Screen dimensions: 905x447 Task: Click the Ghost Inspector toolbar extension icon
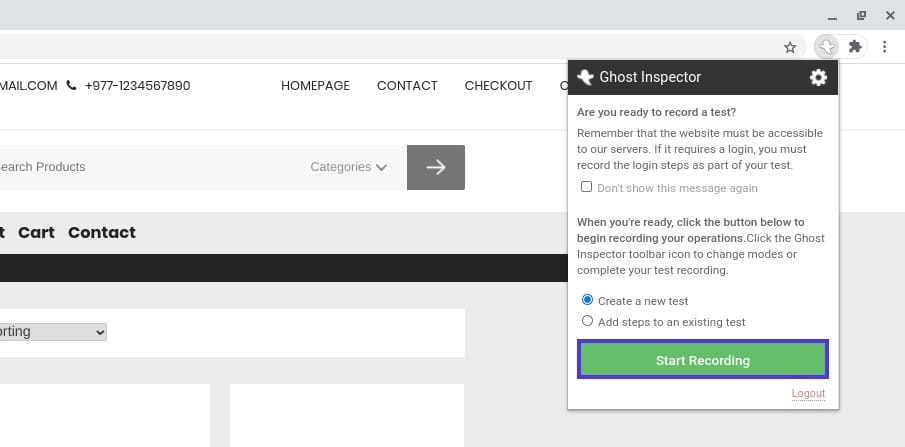[x=826, y=47]
